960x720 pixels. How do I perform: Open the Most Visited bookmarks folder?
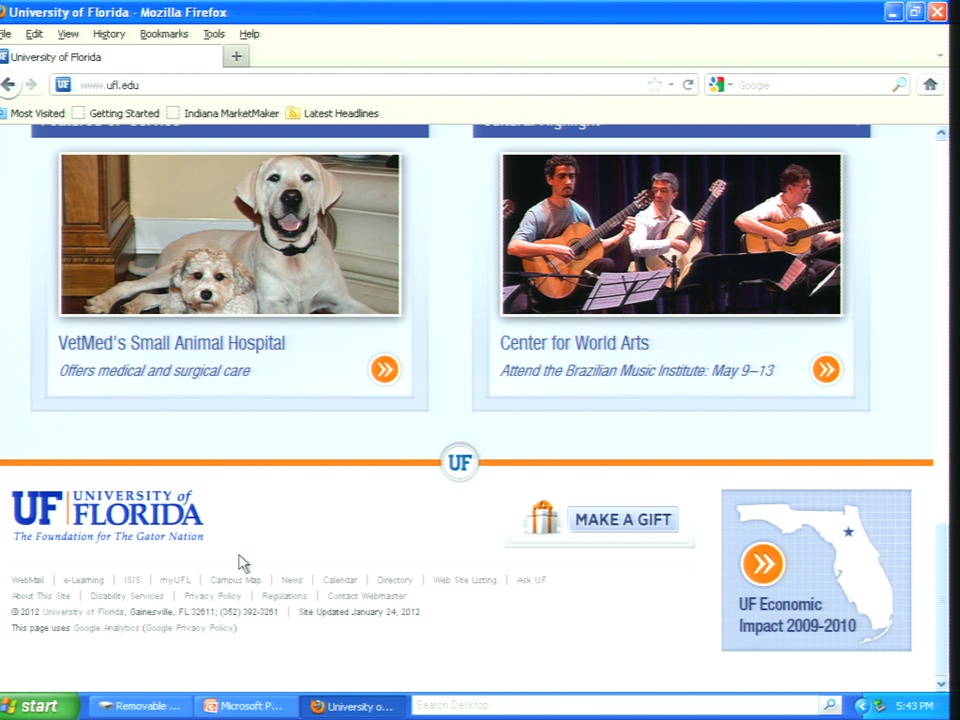(x=32, y=113)
